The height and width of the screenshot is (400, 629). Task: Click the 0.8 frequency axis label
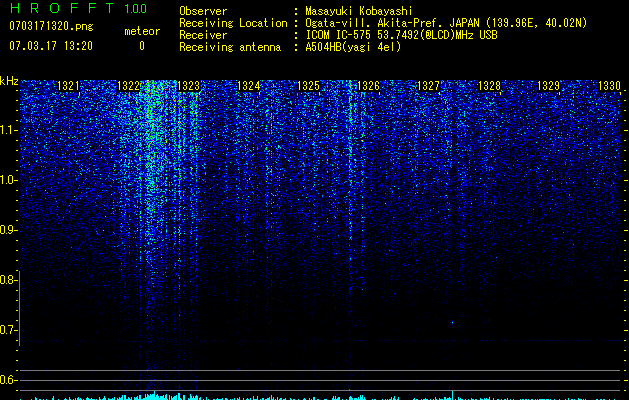coord(9,280)
